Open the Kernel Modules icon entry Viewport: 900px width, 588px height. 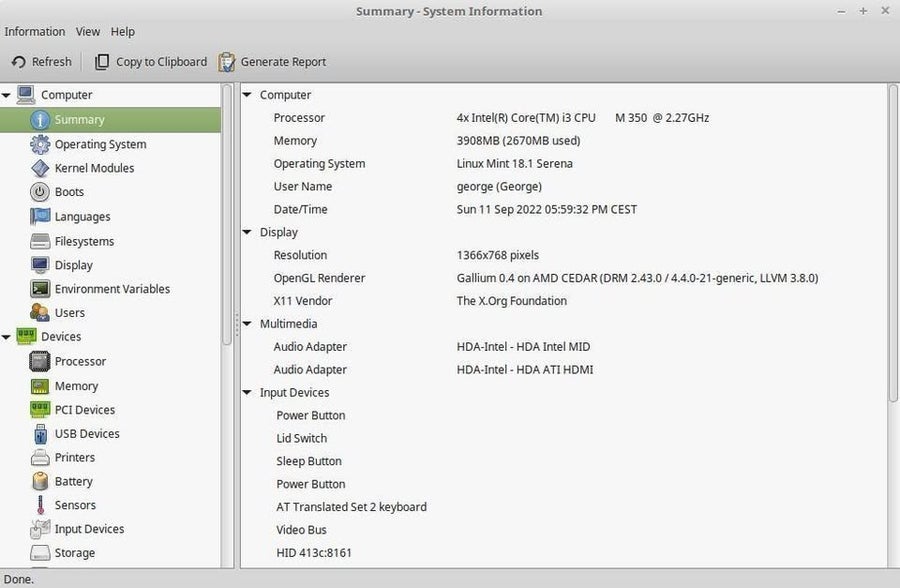click(x=40, y=168)
